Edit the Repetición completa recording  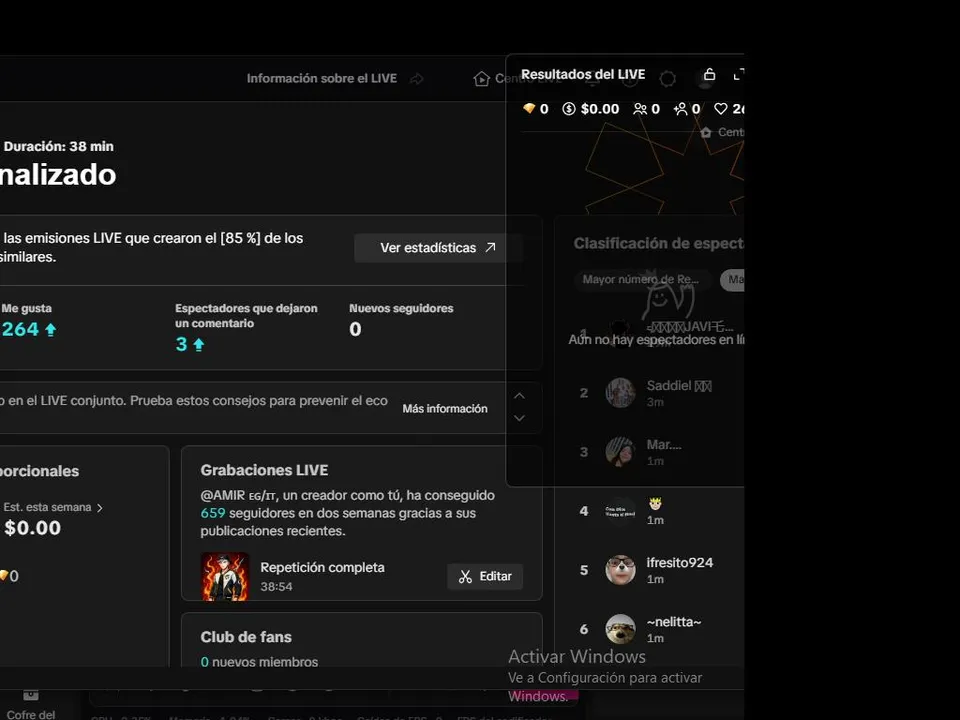tap(485, 577)
